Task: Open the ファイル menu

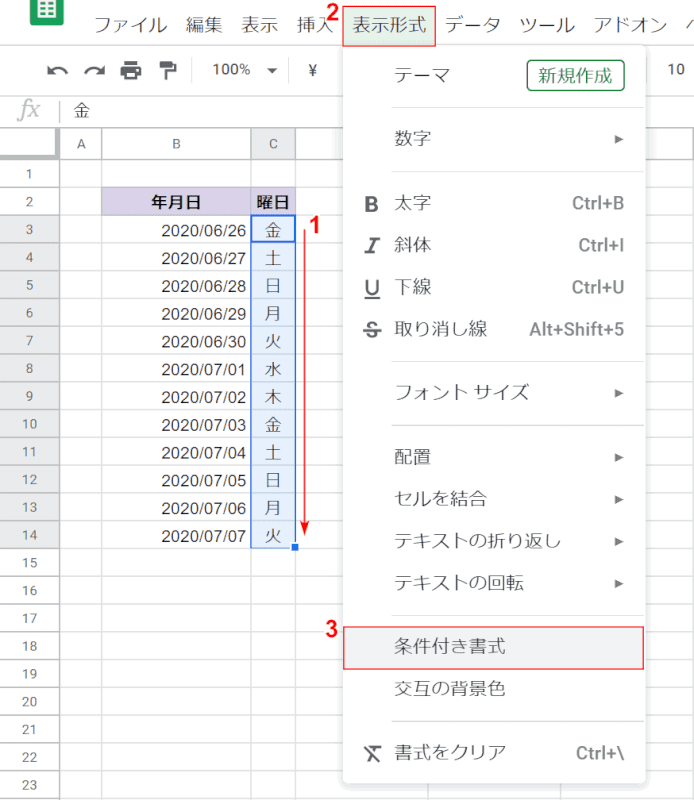Action: 131,25
